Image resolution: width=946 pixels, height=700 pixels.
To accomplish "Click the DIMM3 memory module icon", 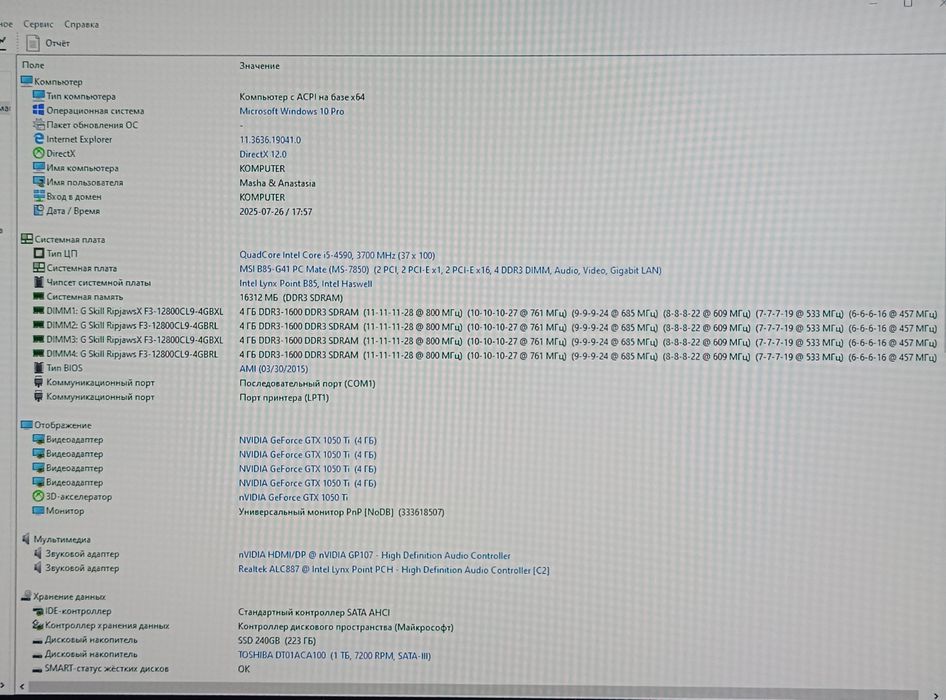I will click(39, 339).
